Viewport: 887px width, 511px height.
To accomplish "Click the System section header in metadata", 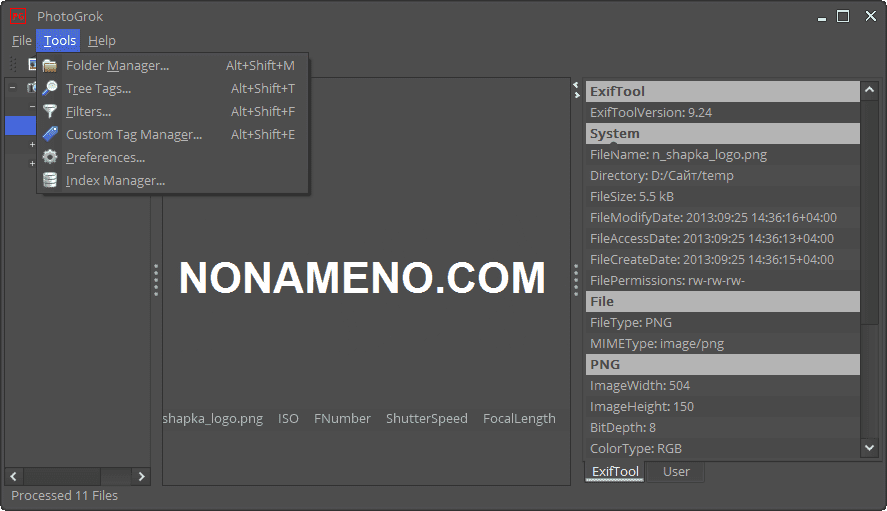I will [x=722, y=133].
